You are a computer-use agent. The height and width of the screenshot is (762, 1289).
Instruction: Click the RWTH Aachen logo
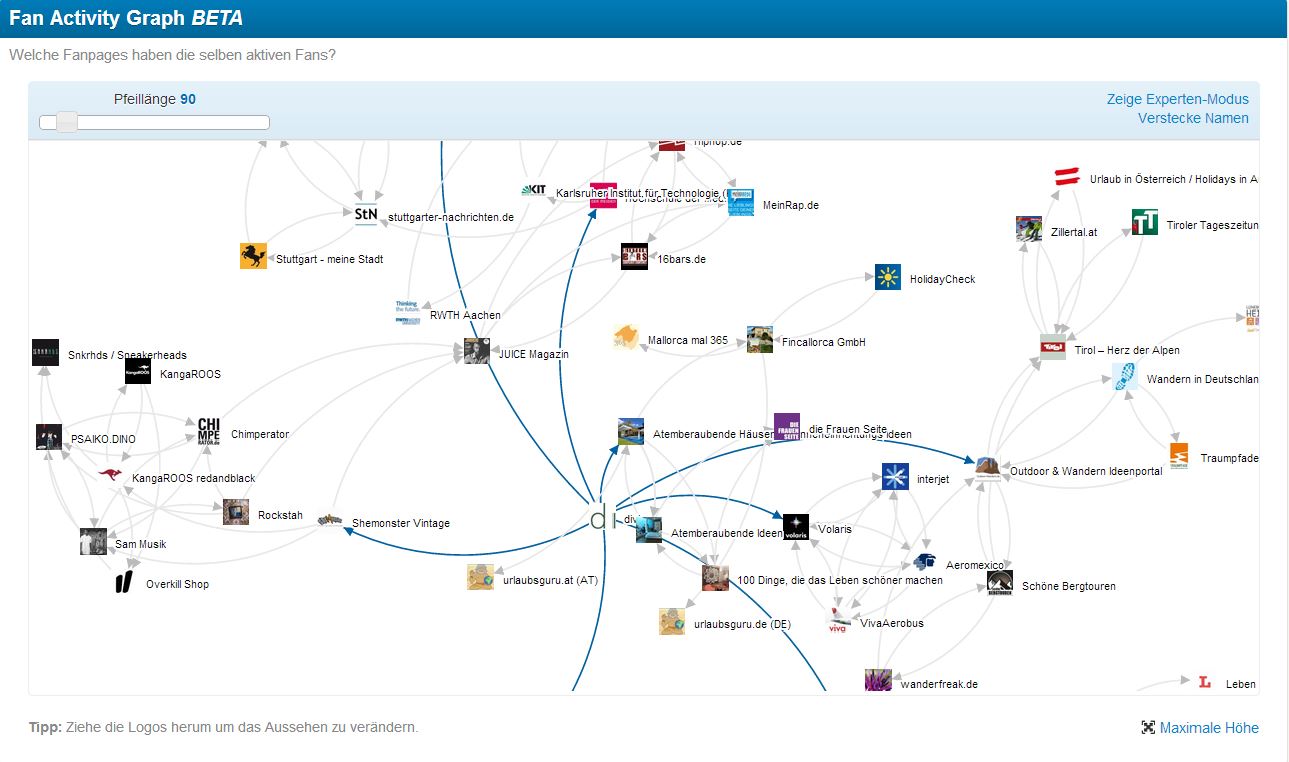click(x=408, y=313)
